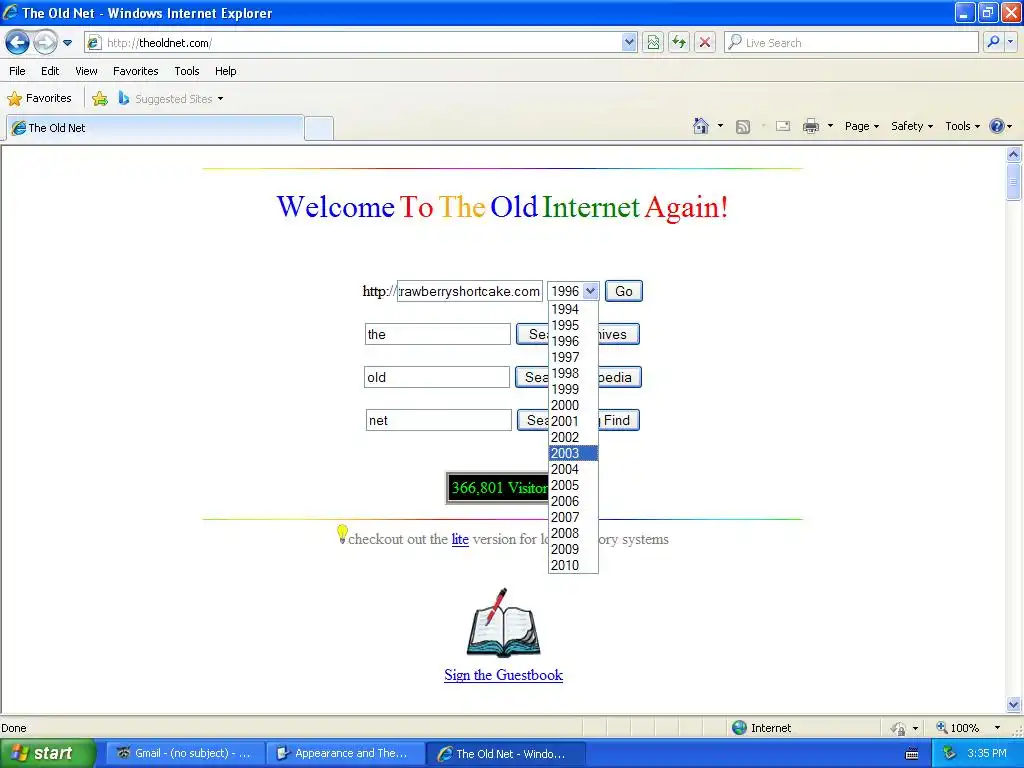1024x768 pixels.
Task: Pick 2000 from the year list
Action: (573, 405)
